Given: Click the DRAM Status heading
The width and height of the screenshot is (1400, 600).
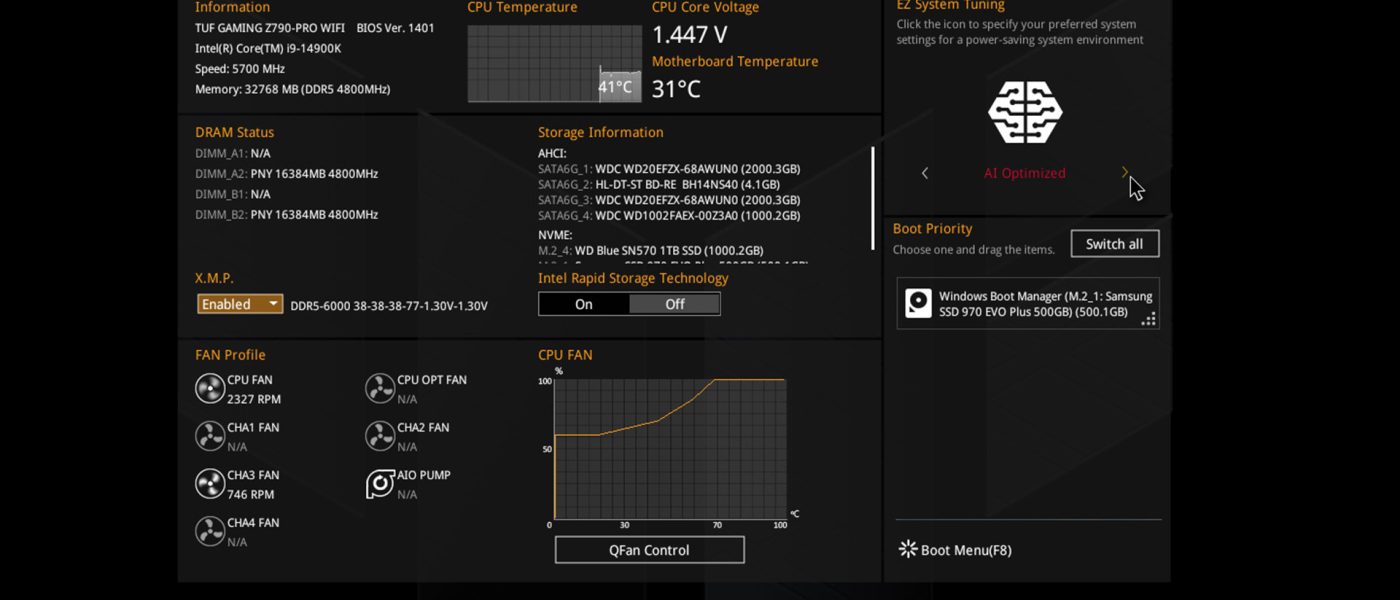Looking at the screenshot, I should click(234, 132).
